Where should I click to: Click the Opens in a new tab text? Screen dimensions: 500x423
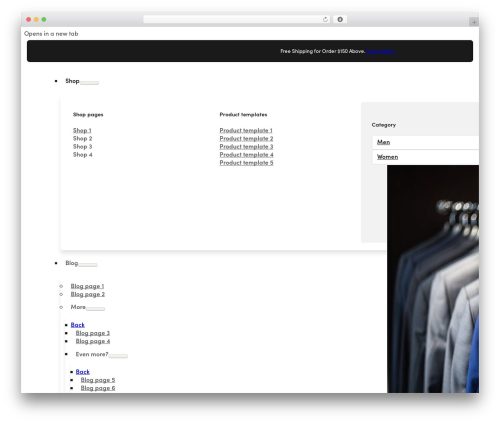[51, 34]
